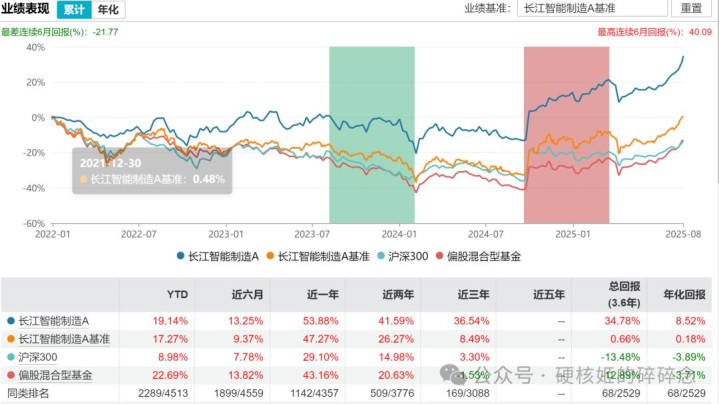Click orange dot beside 长江智能制造A基准 table row
Screen dimensions: 719x404
(10, 338)
